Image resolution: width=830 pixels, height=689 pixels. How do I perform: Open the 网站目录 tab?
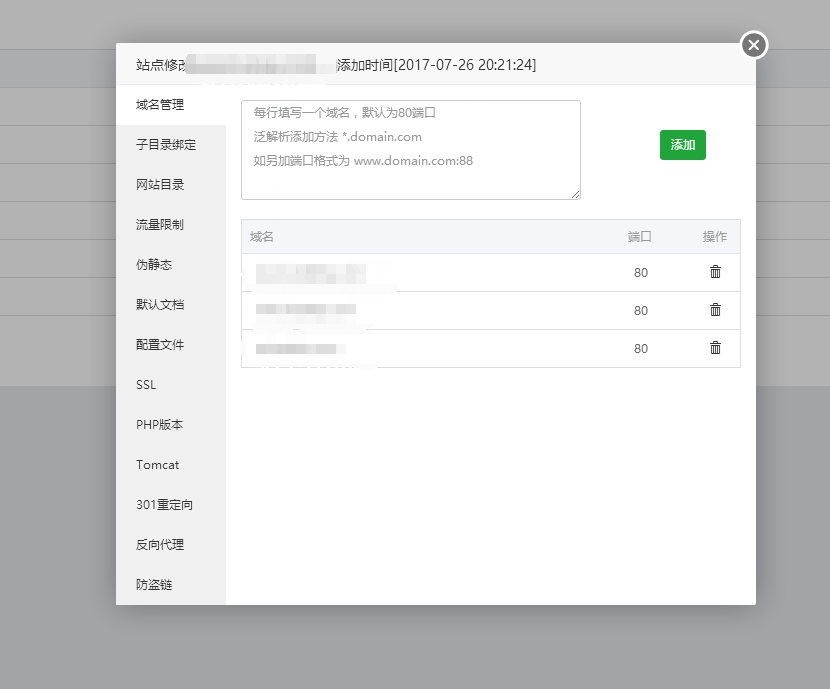point(171,185)
